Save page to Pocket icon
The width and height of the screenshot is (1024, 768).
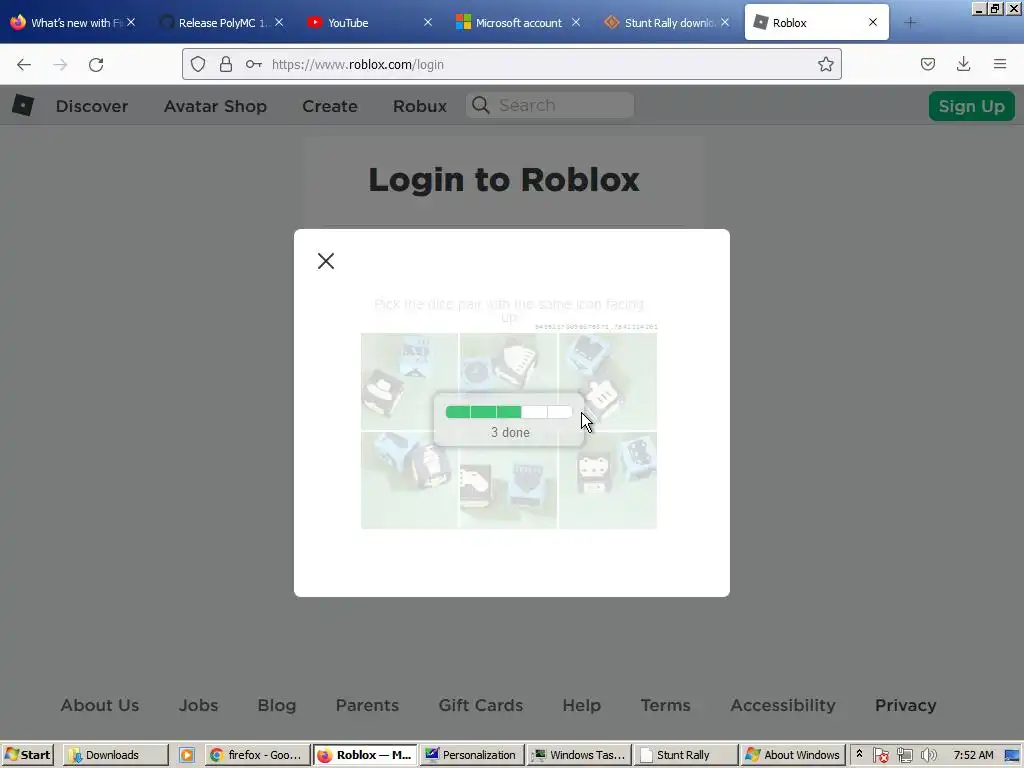928,64
